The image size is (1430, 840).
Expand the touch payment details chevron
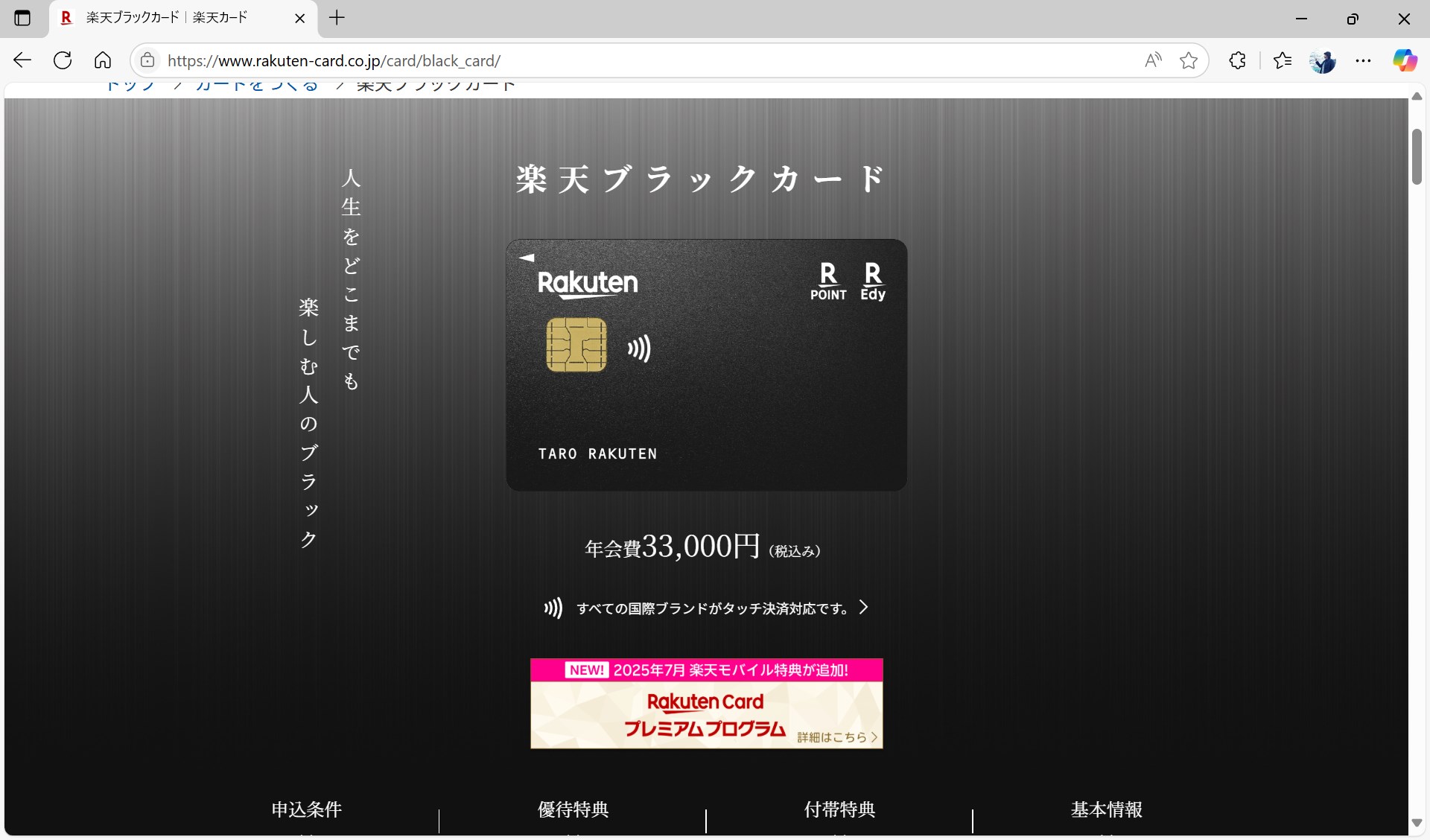click(864, 608)
